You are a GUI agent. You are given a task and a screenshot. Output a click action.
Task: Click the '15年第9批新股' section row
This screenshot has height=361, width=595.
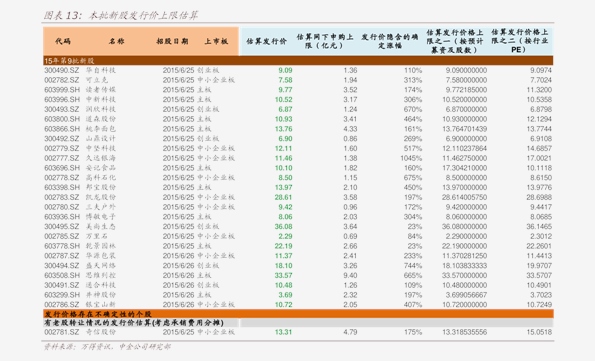tap(298, 60)
